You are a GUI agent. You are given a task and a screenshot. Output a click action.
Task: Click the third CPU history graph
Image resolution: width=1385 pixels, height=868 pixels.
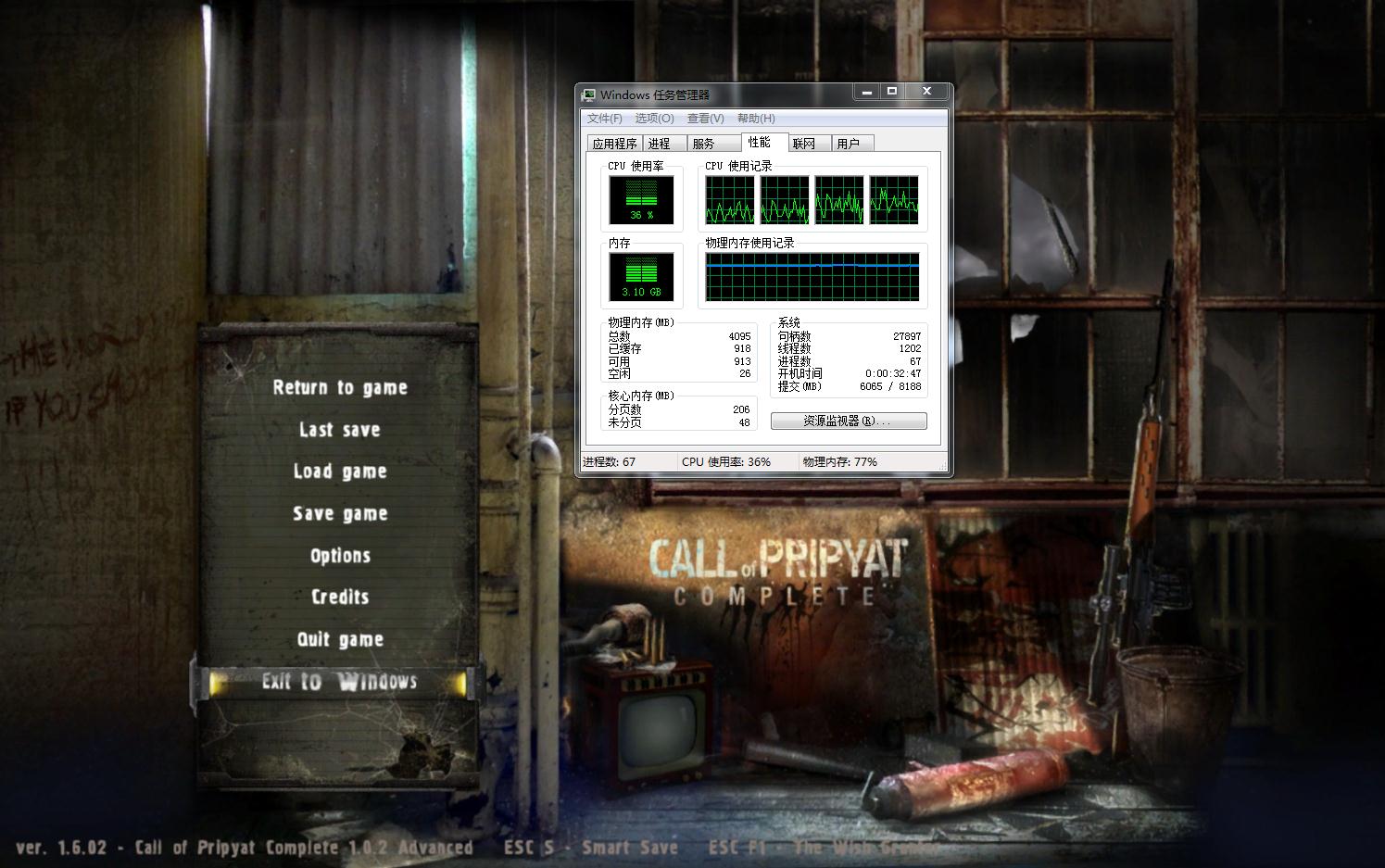pos(839,200)
